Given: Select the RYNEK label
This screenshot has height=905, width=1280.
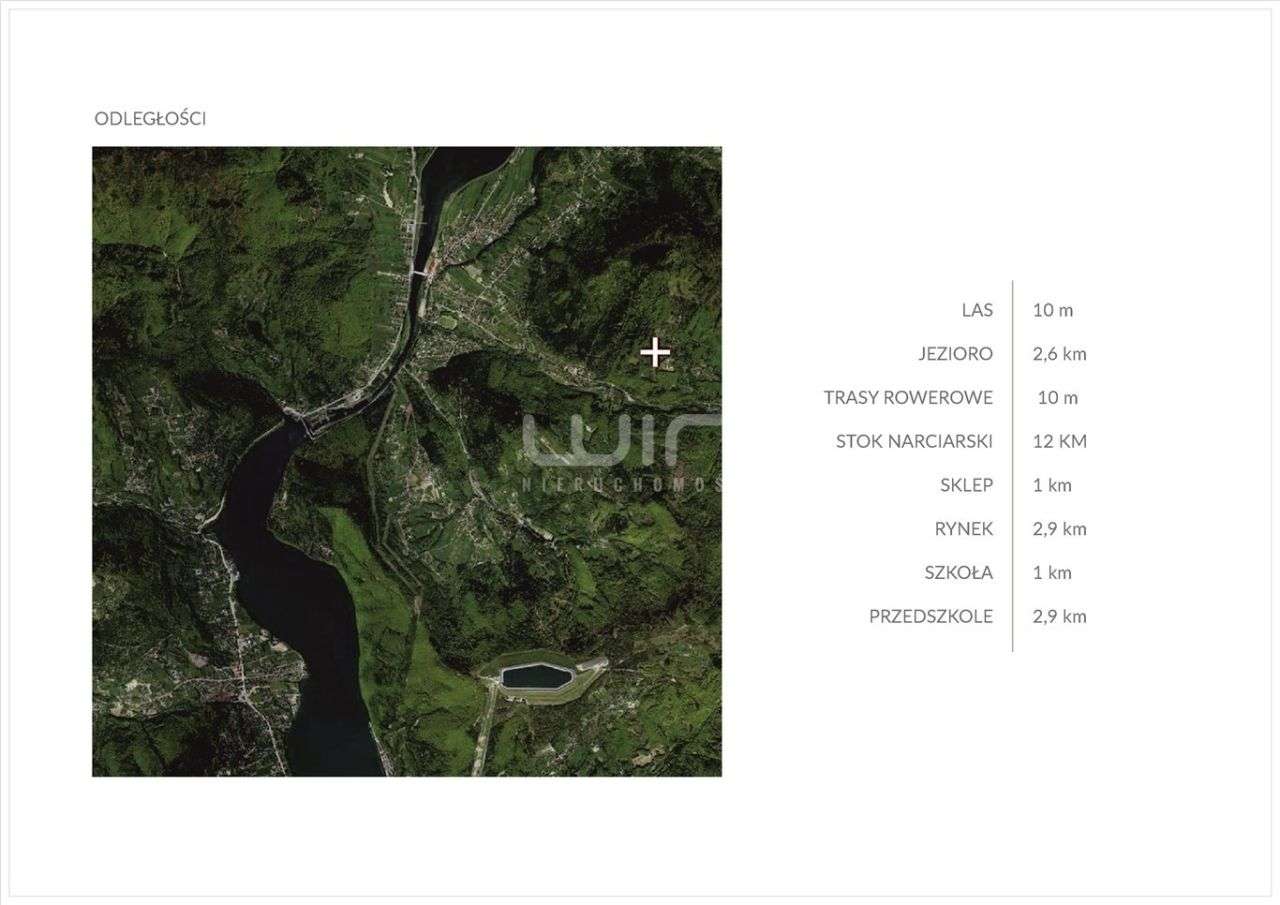Looking at the screenshot, I should pos(964,529).
